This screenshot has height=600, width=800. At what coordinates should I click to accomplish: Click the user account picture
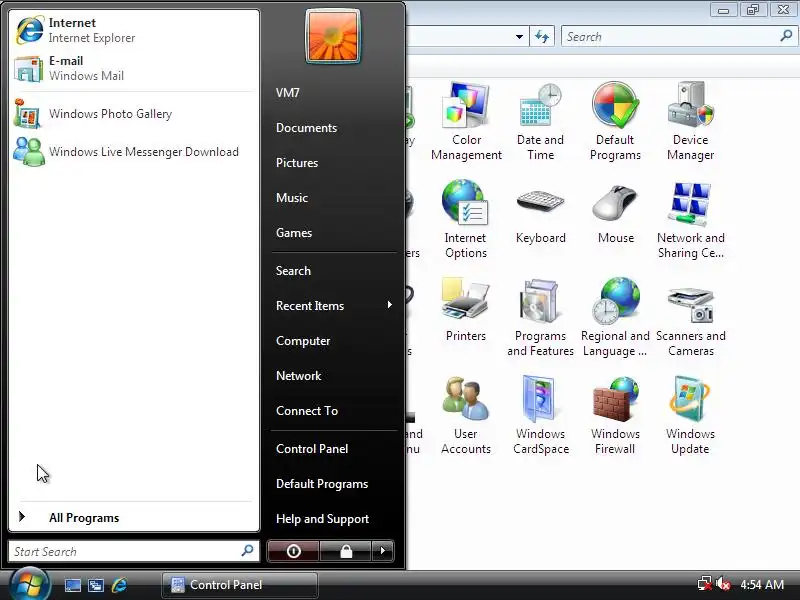click(x=333, y=37)
